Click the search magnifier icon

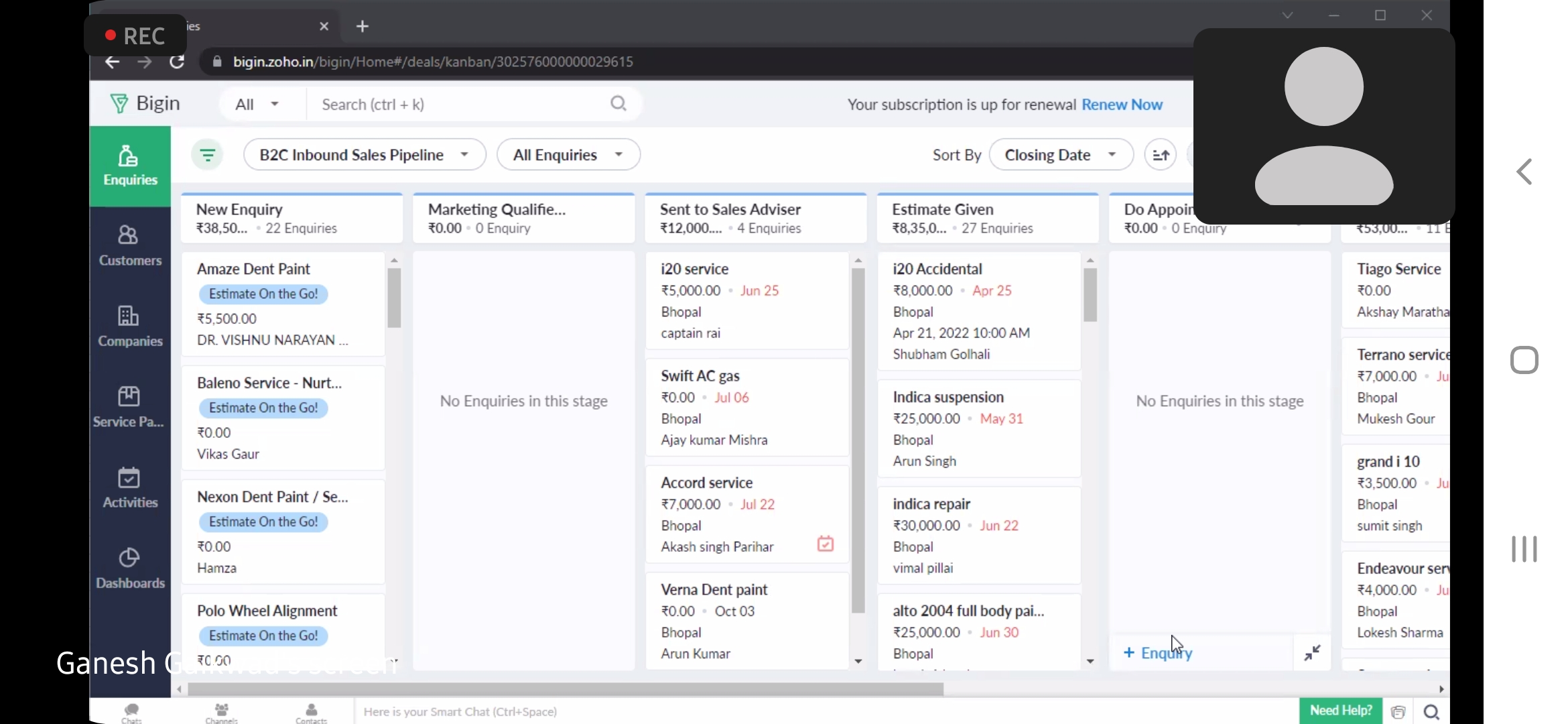618,104
